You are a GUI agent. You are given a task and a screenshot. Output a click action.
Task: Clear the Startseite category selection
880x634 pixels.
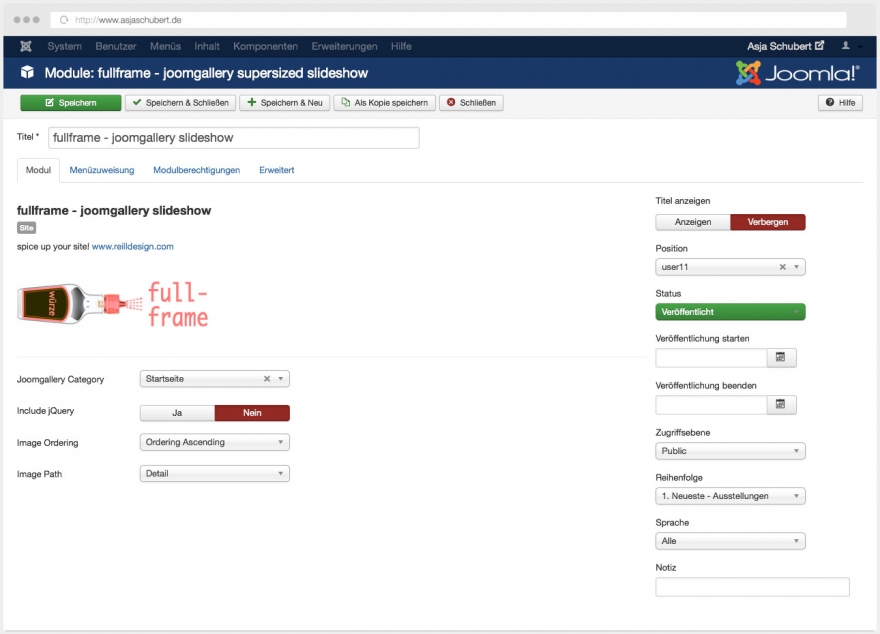coord(267,379)
